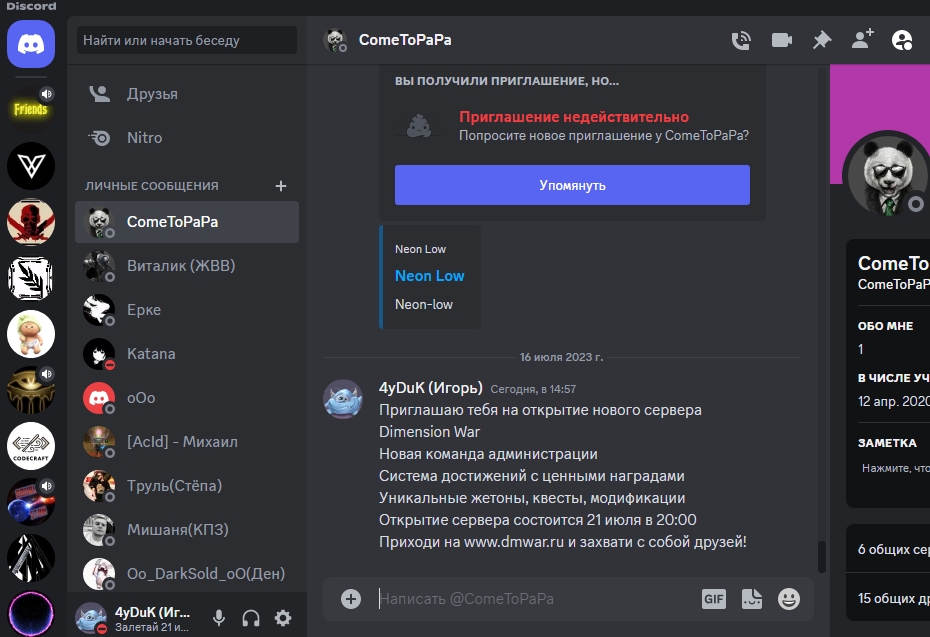Open Discord home direct messages

coord(31,44)
